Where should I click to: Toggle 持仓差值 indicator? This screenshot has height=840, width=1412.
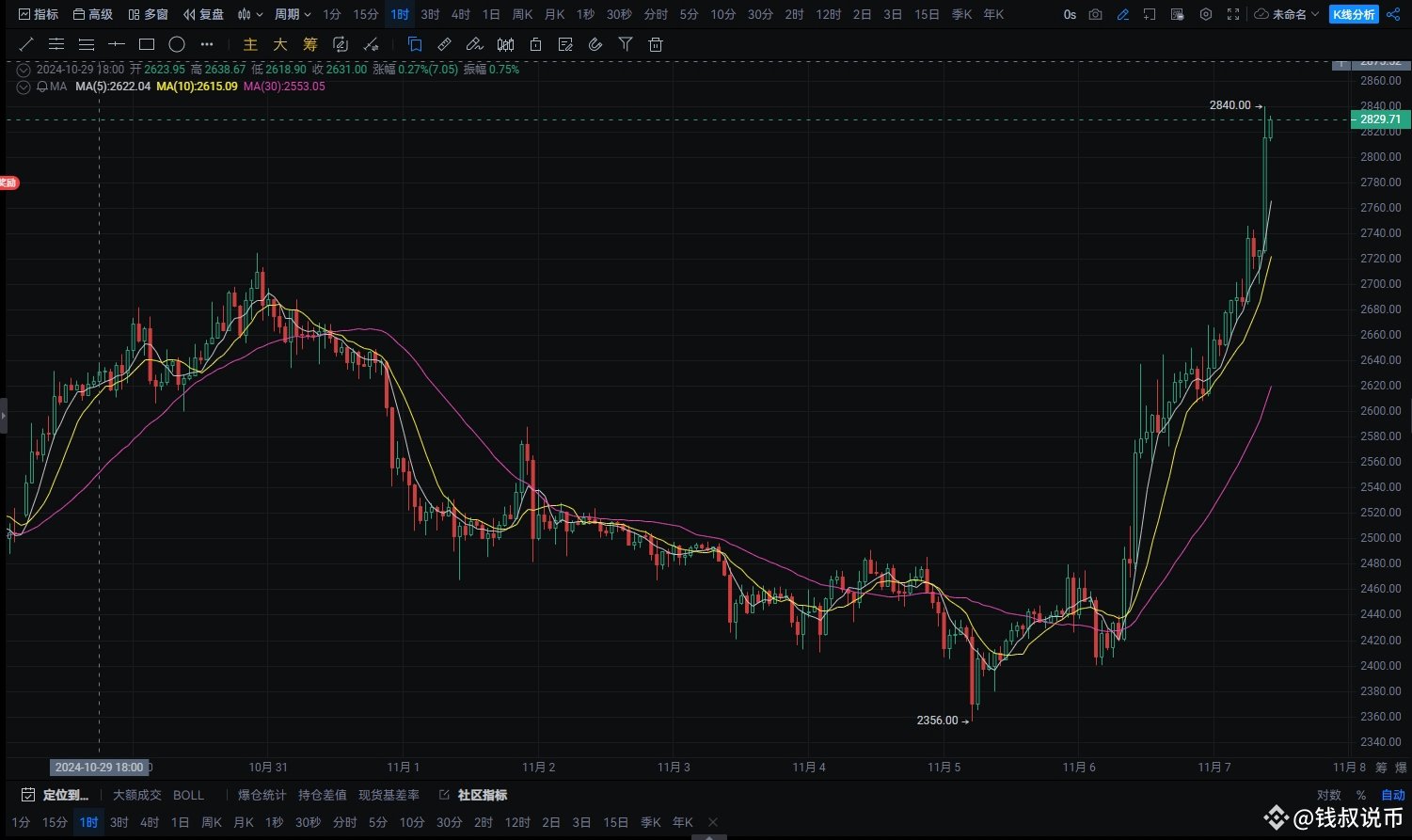(323, 795)
